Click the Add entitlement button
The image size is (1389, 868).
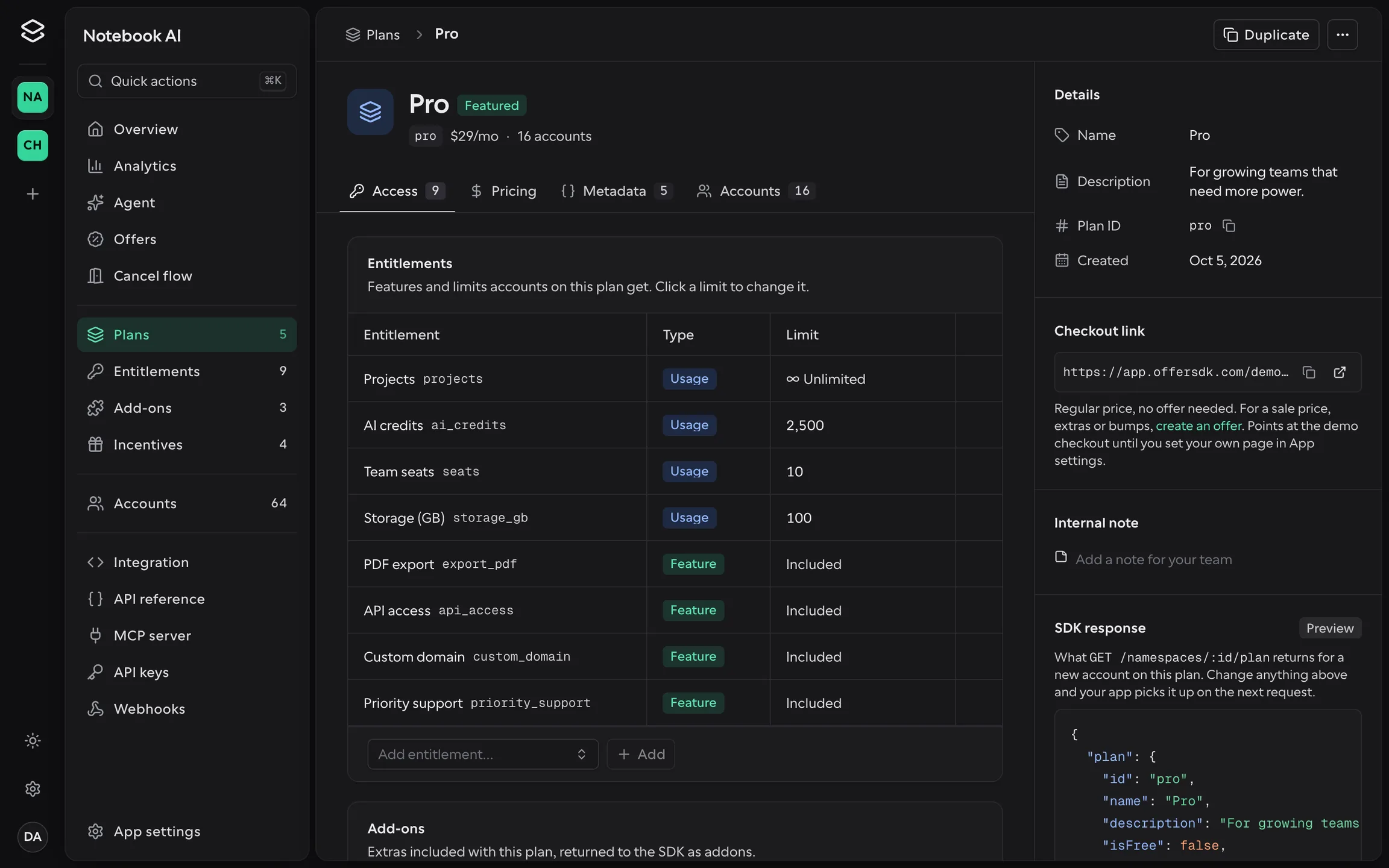(x=641, y=755)
